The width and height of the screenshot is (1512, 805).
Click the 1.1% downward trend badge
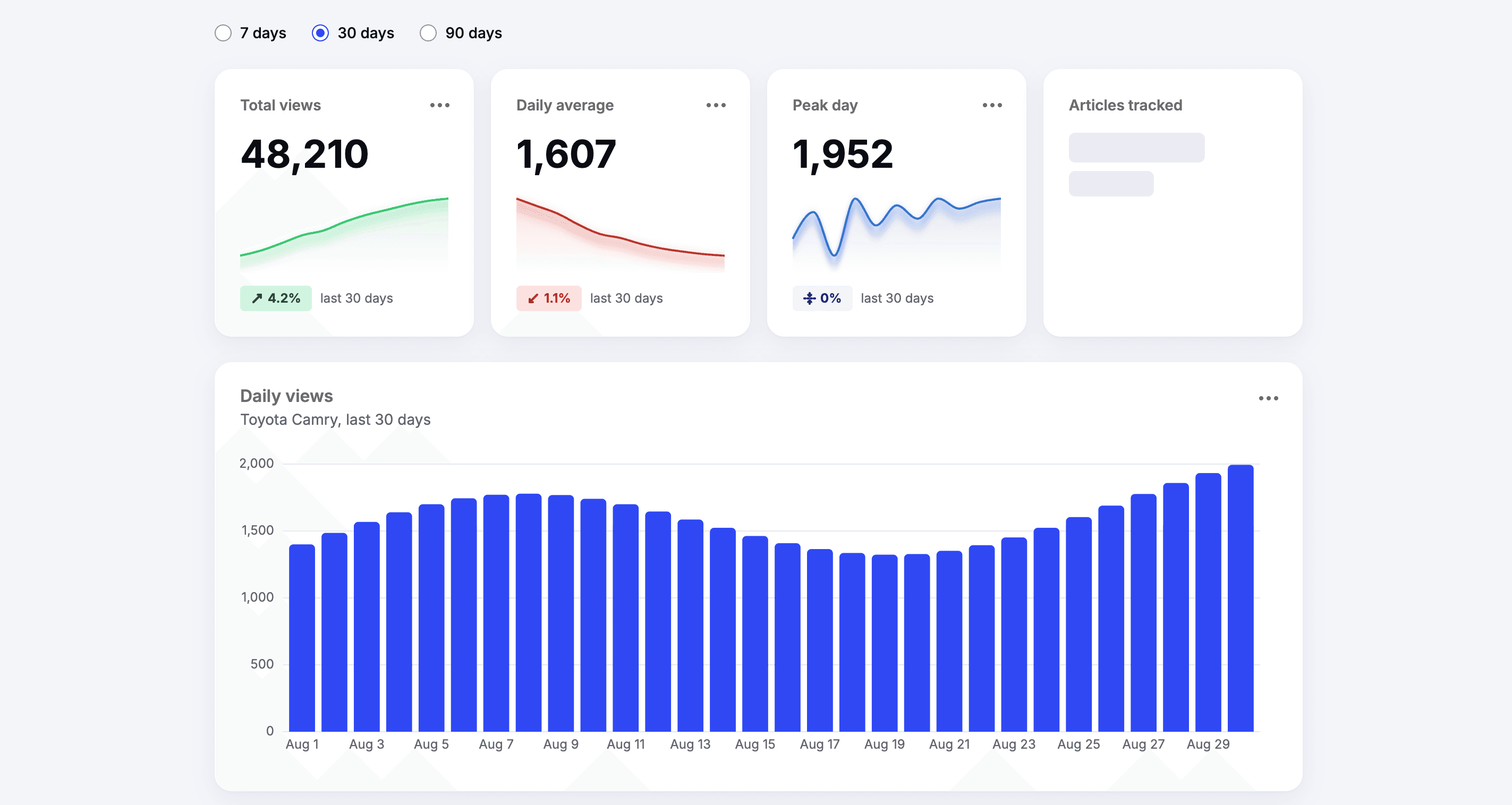click(x=549, y=298)
